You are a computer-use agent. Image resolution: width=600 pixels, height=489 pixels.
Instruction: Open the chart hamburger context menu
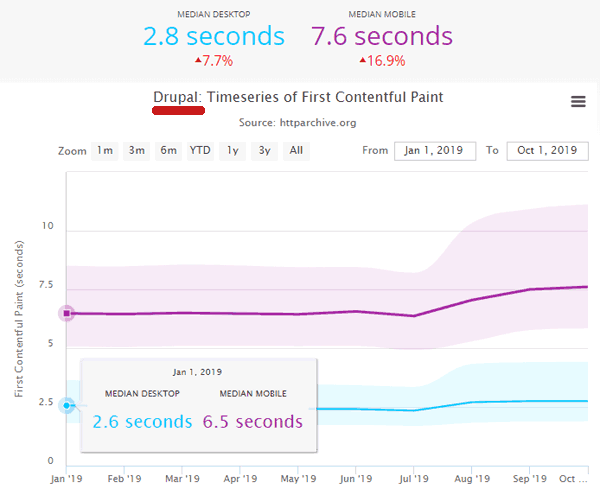click(x=578, y=101)
